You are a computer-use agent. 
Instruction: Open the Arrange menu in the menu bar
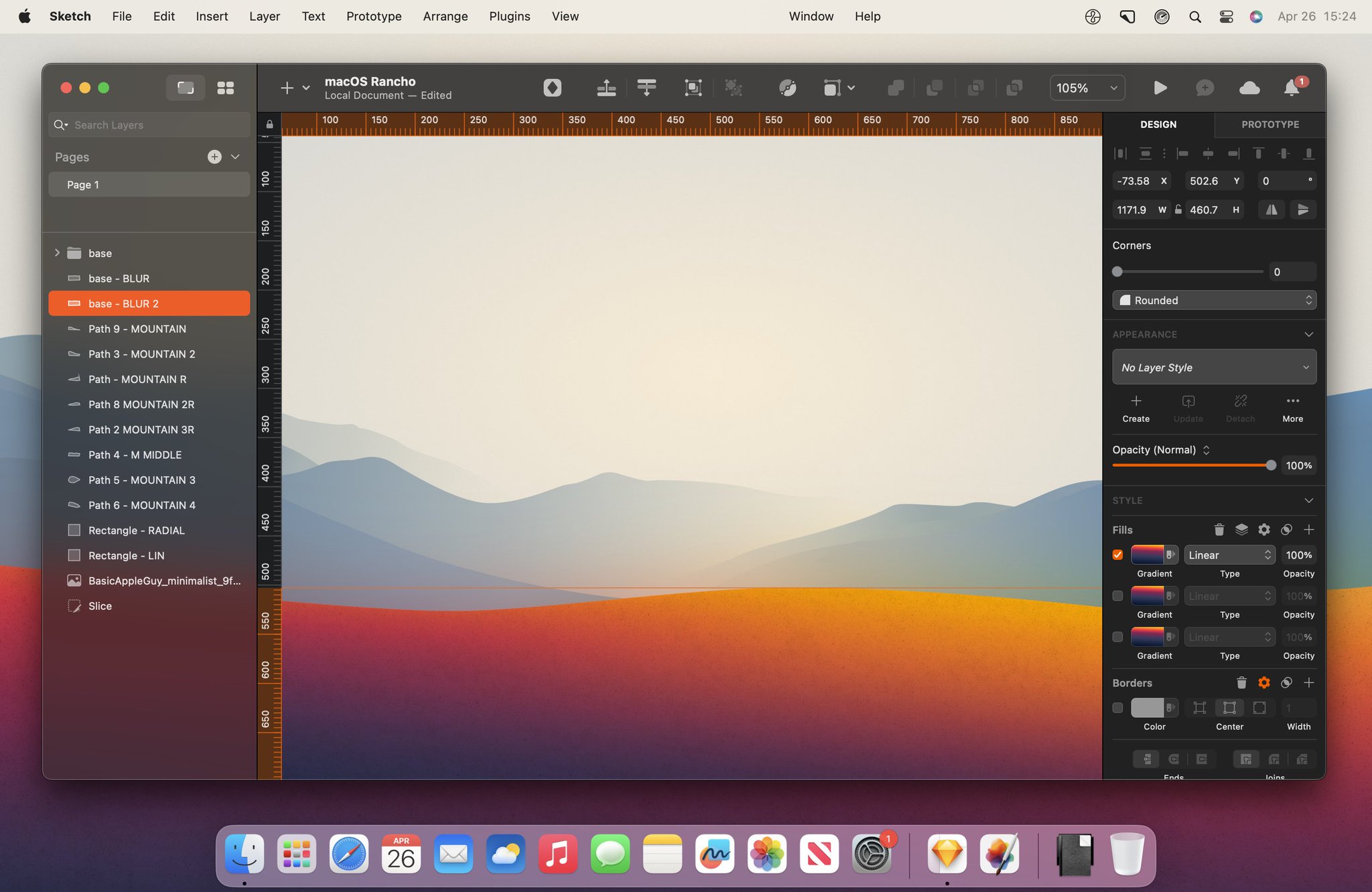[445, 16]
